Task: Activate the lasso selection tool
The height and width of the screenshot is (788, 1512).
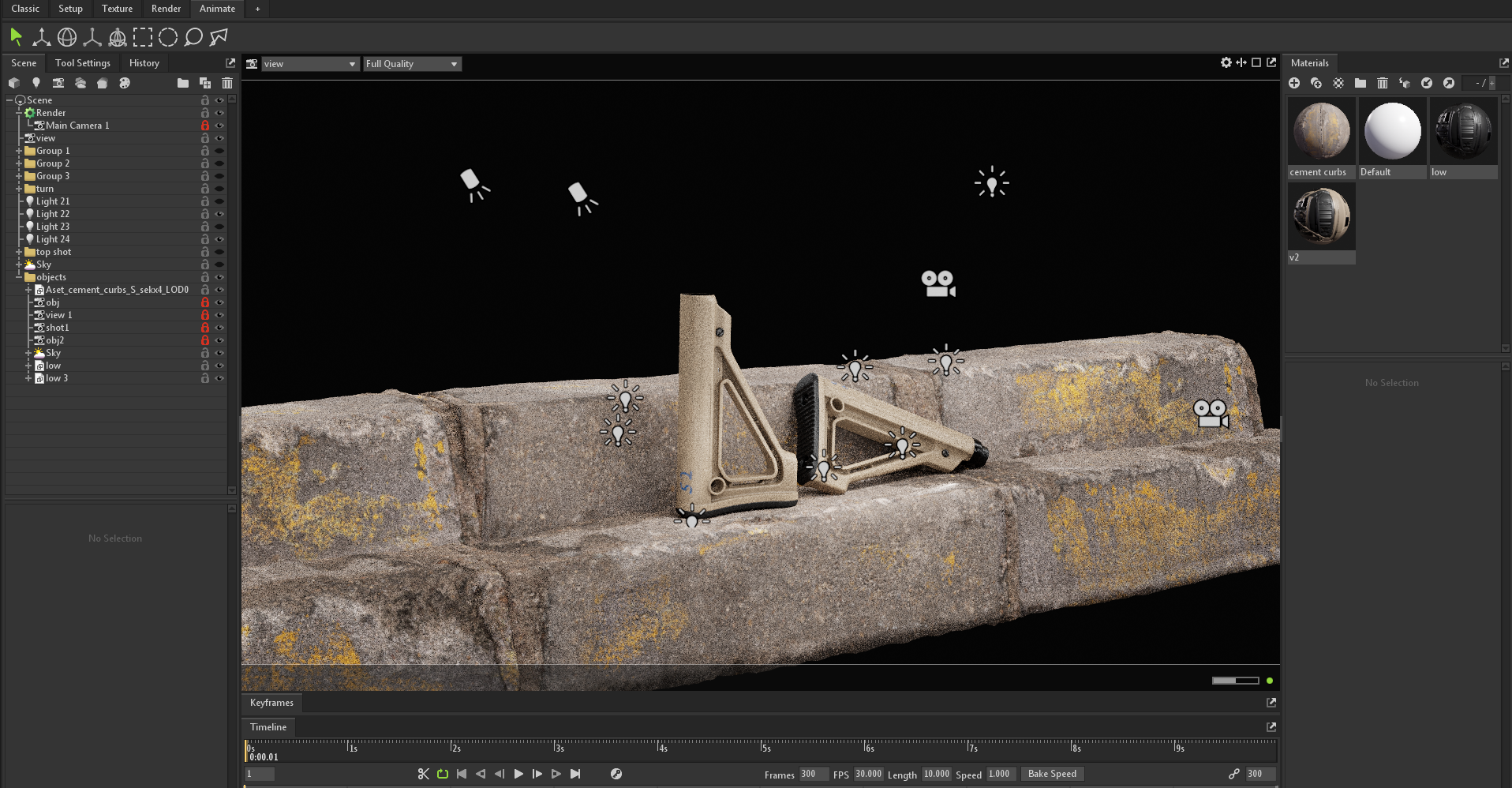Action: tap(192, 36)
